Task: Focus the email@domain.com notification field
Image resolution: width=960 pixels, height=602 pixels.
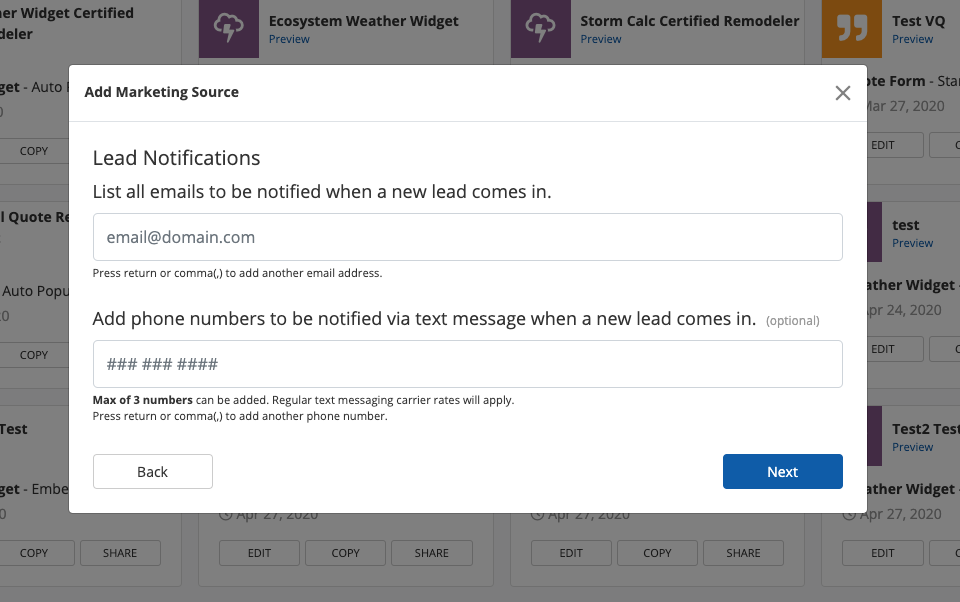Action: point(467,237)
